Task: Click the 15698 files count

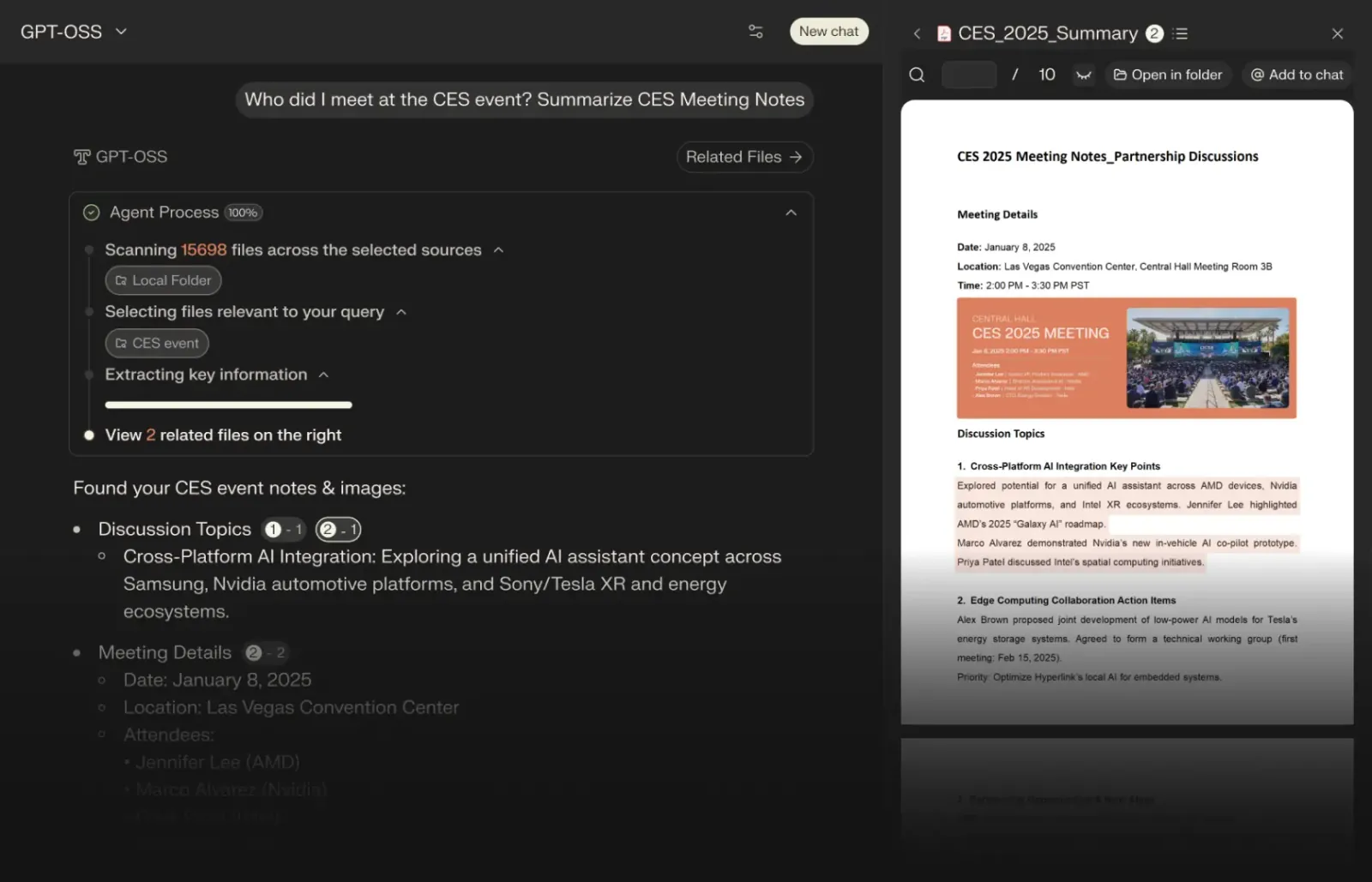Action: 203,250
